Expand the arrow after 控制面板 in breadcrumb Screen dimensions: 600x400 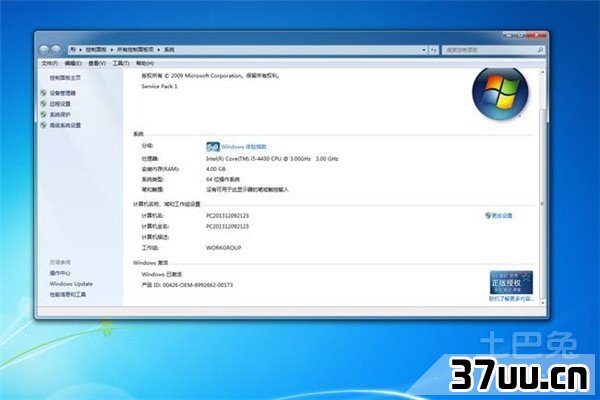(112, 50)
